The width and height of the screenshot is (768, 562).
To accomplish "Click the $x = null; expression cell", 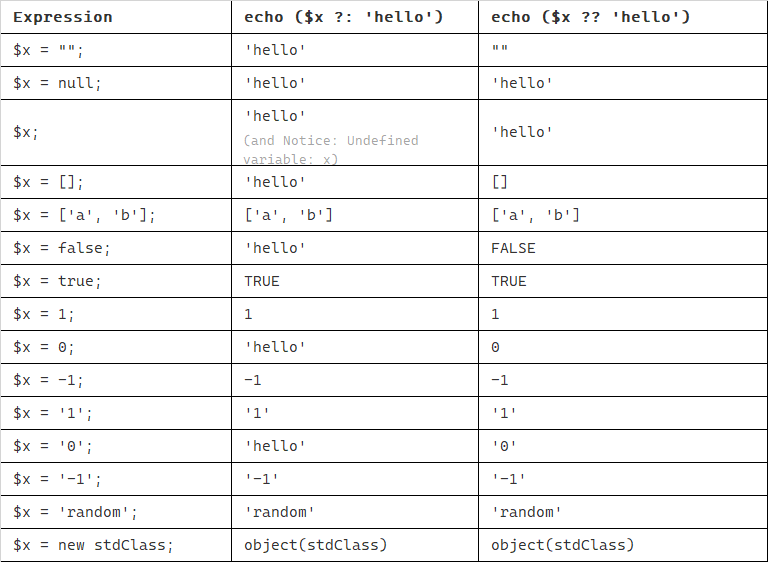I will [116, 83].
